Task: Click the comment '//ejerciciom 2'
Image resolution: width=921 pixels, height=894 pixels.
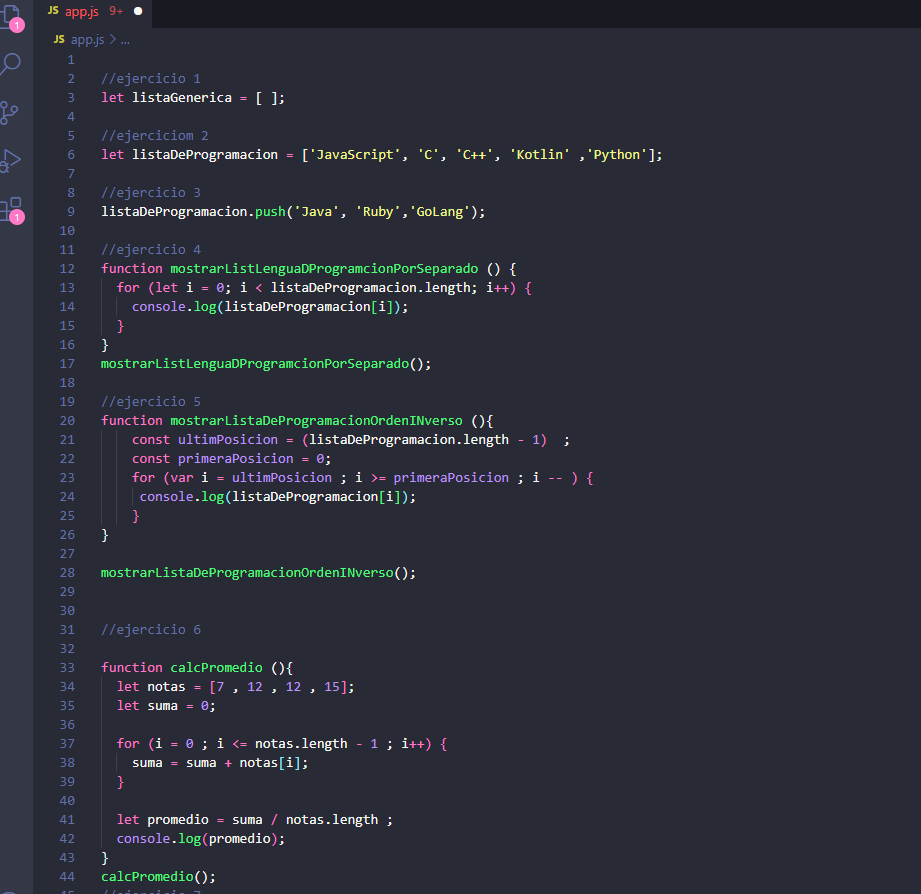Action: [x=154, y=136]
